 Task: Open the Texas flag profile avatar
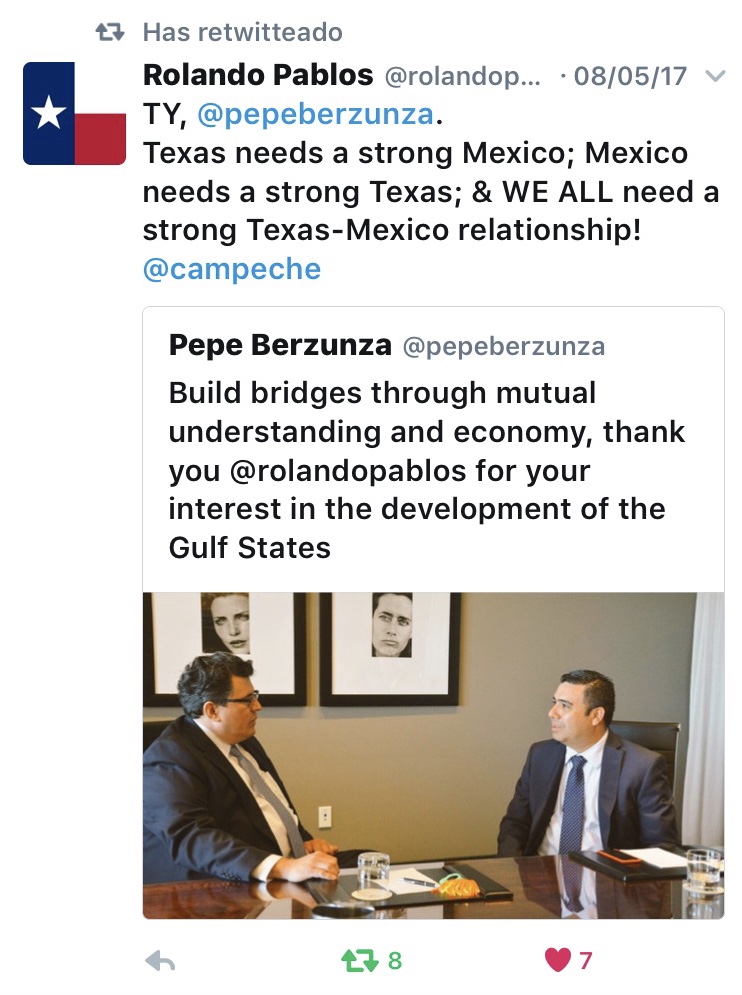point(74,113)
